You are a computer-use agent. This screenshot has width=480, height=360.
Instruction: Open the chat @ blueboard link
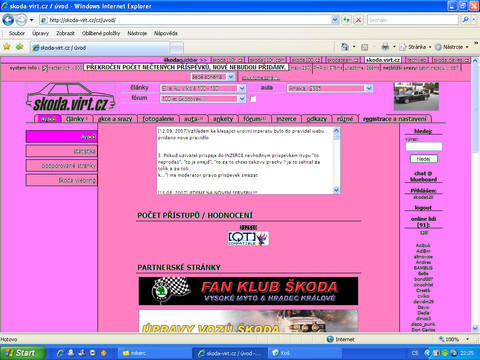(x=423, y=176)
